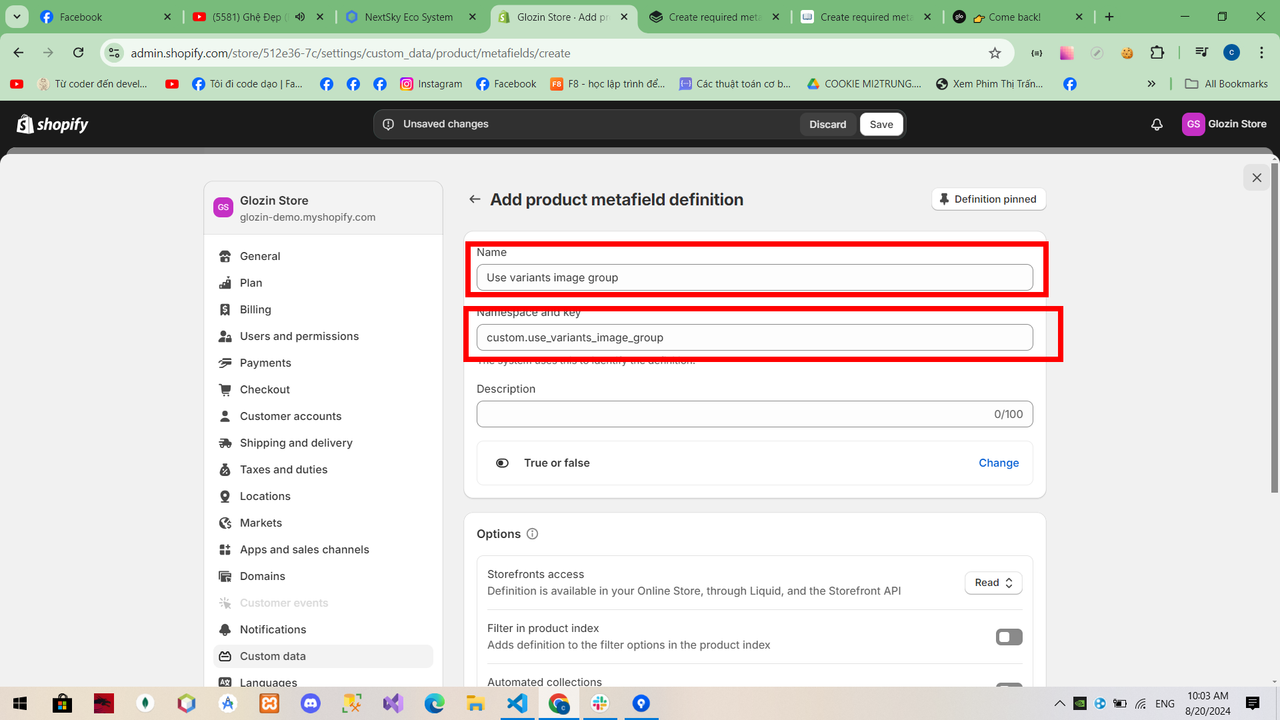
Task: Click the notification bell icon
Action: coord(1157,124)
